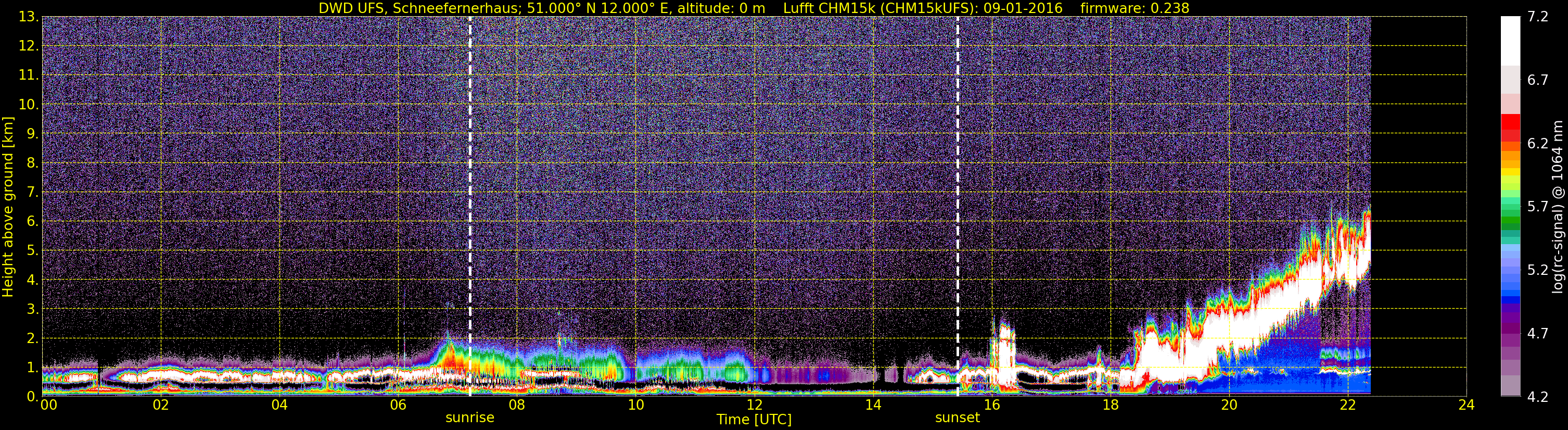Viewport: 1568px width, 430px height.
Task: Click the "20" time axis tick label
Action: pyautogui.click(x=1229, y=406)
